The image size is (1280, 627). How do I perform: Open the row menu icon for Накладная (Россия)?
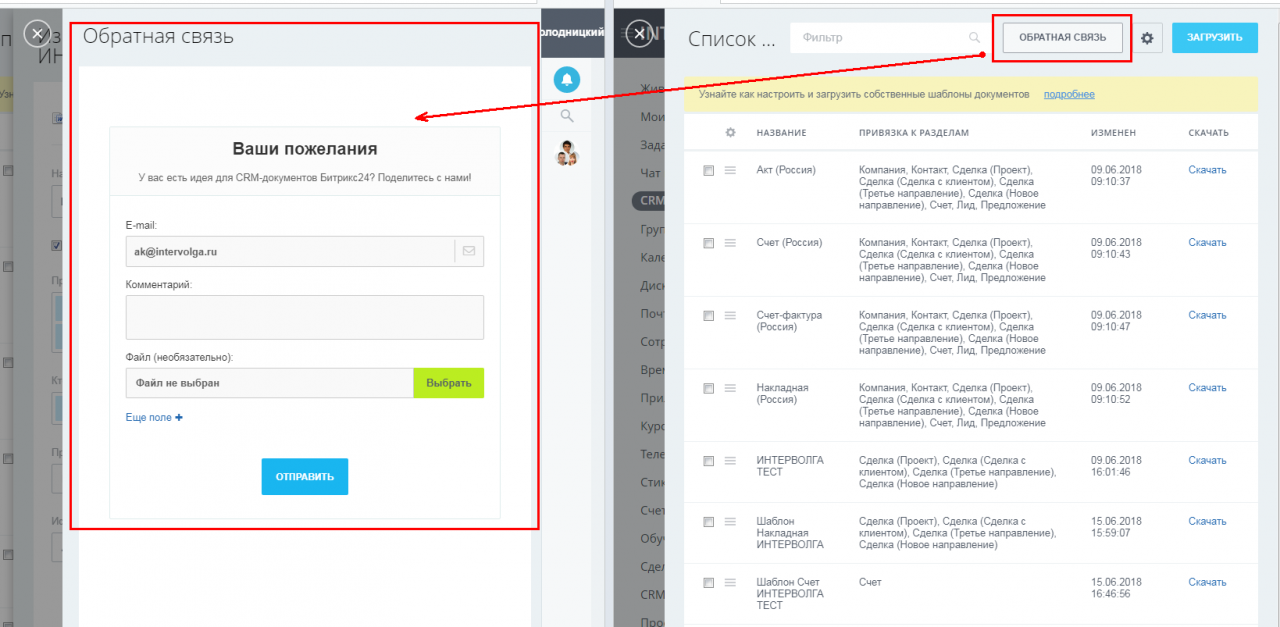click(x=730, y=388)
